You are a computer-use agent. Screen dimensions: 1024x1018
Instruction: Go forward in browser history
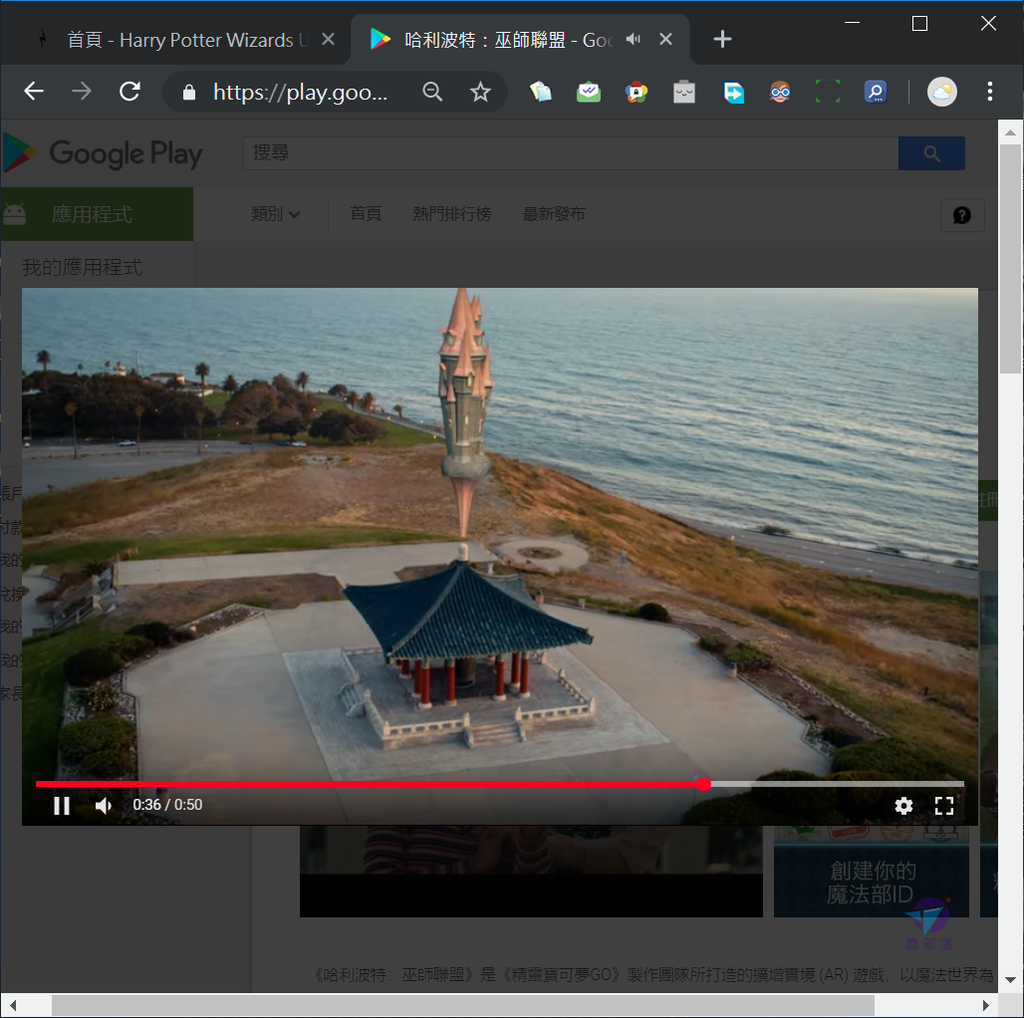[82, 91]
